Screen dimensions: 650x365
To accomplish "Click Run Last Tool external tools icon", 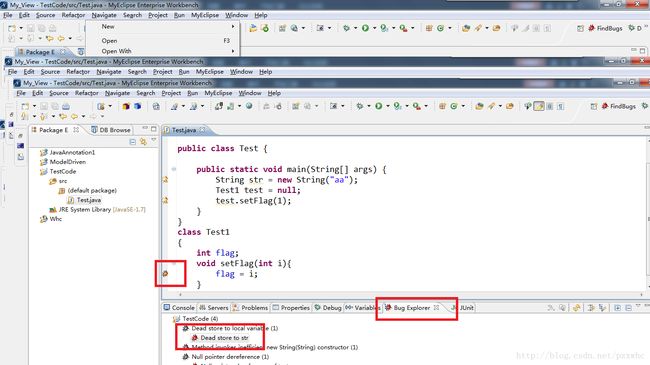I will [x=417, y=106].
